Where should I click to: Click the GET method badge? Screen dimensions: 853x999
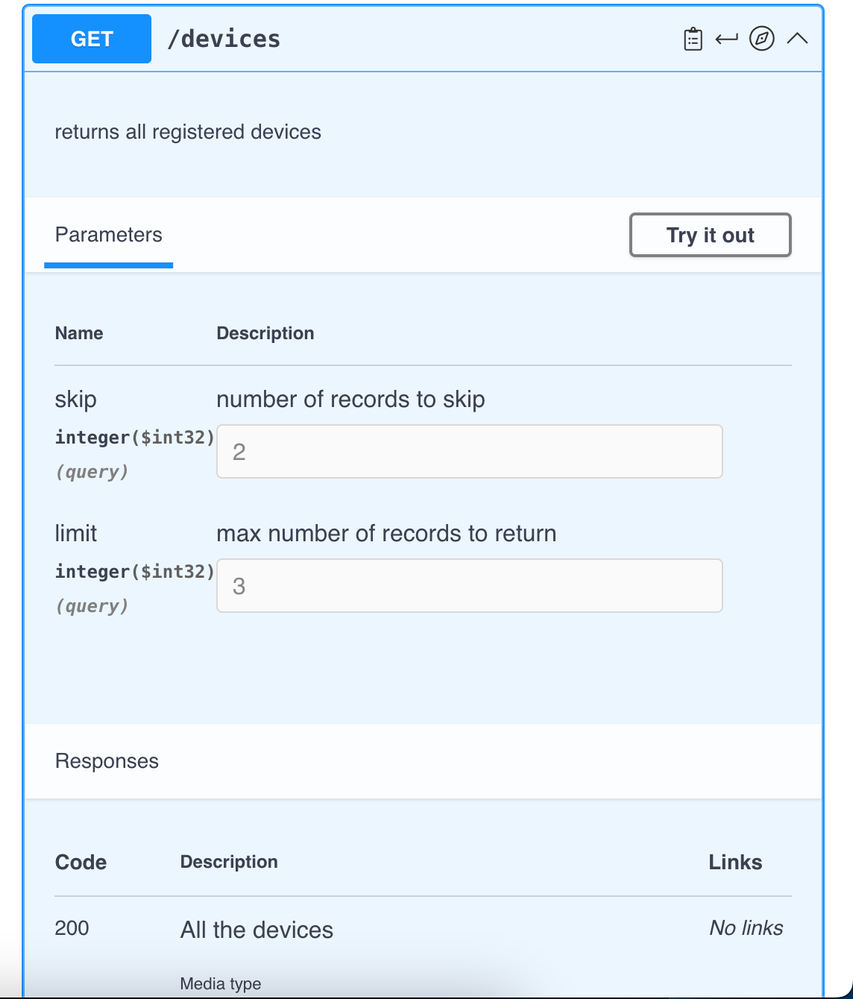[92, 39]
